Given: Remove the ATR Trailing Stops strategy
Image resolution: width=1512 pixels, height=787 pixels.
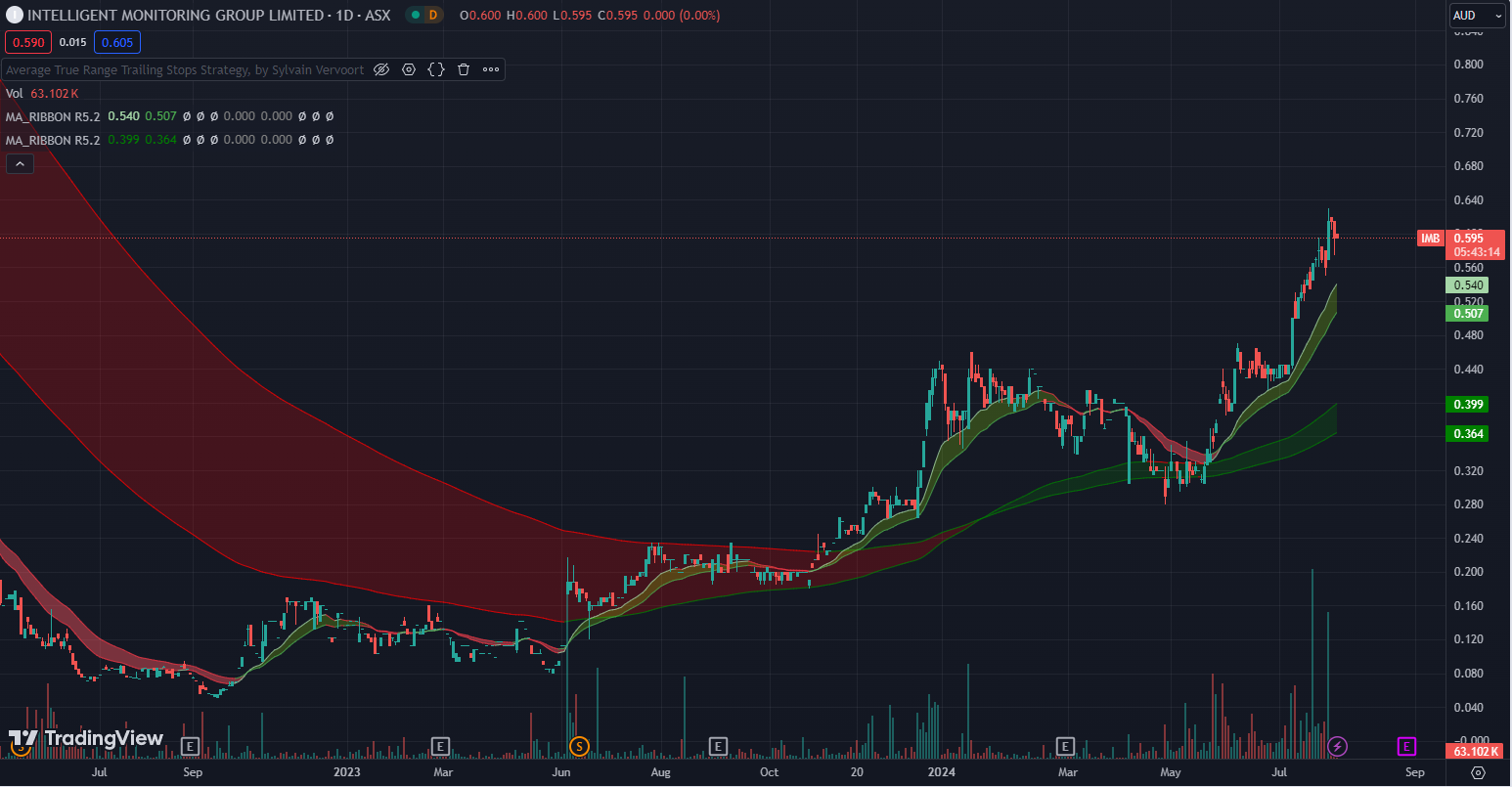Looking at the screenshot, I should (464, 69).
